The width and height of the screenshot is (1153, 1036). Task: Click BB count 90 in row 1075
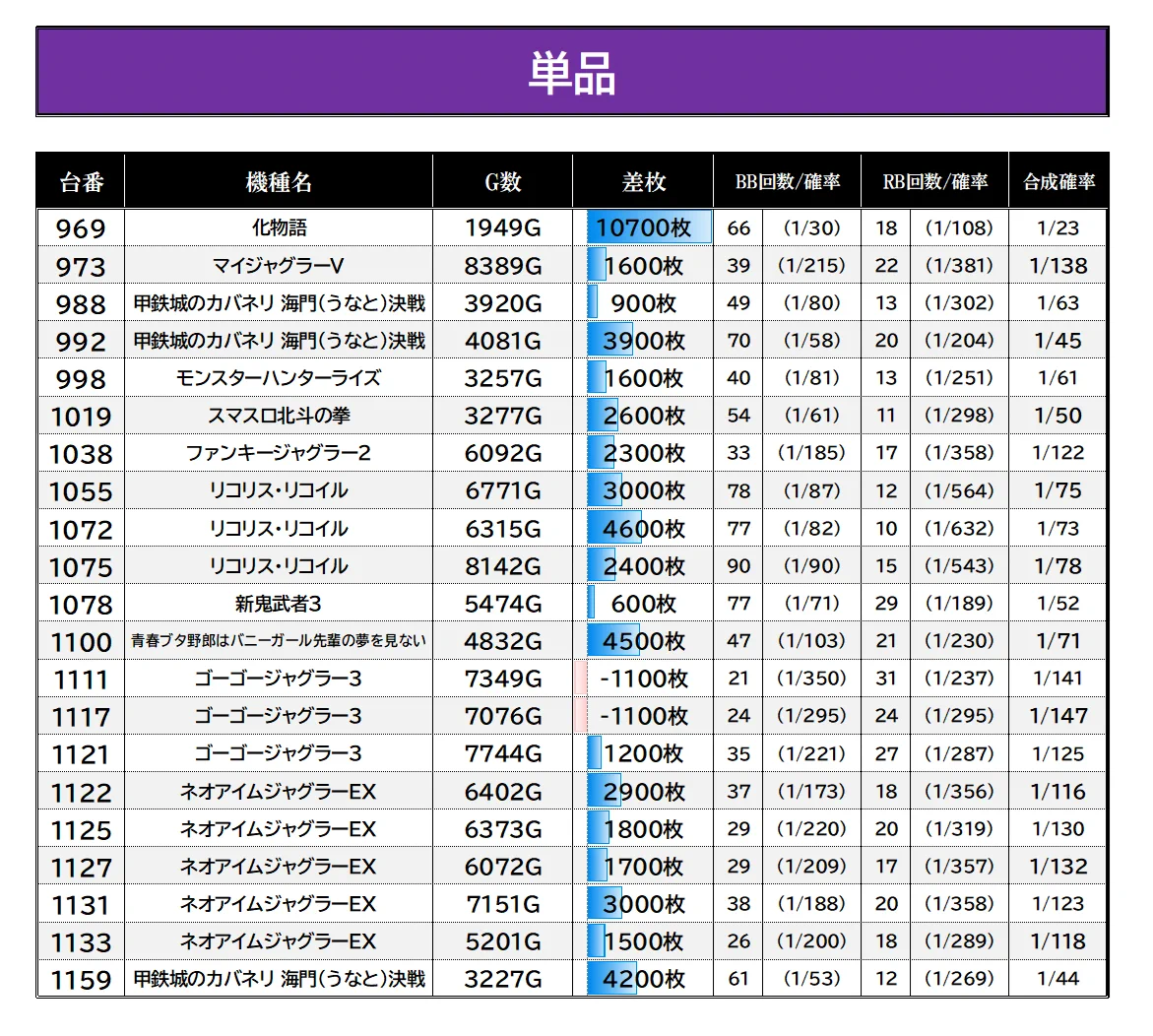pyautogui.click(x=738, y=565)
